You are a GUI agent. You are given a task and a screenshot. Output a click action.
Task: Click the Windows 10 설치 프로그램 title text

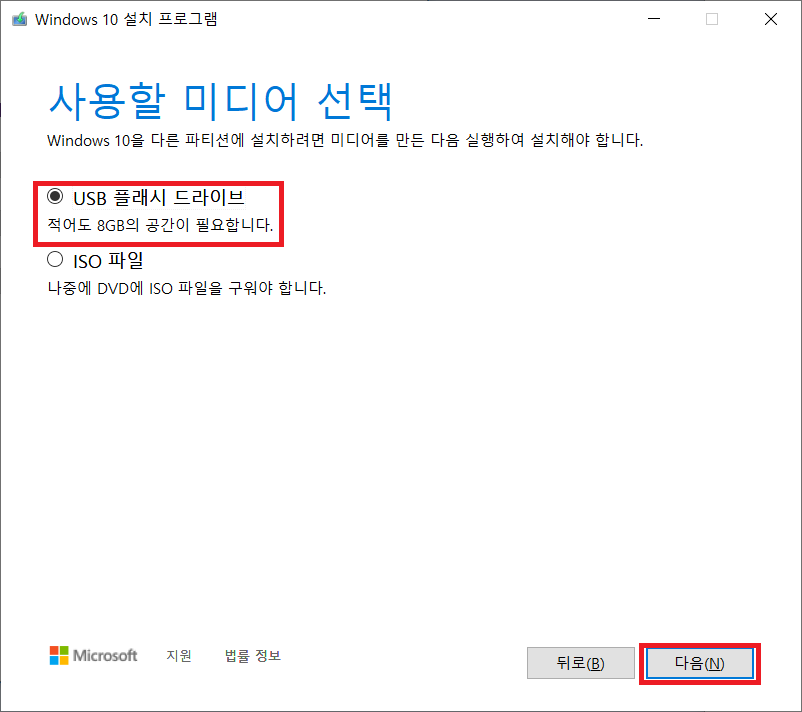[126, 19]
